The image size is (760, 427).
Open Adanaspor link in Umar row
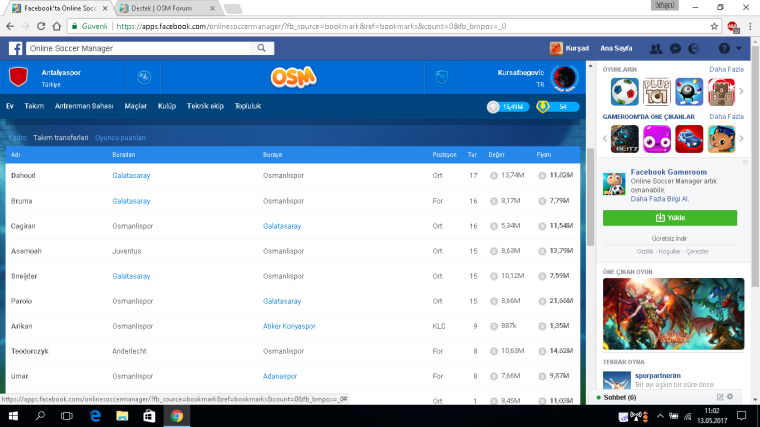click(x=280, y=376)
